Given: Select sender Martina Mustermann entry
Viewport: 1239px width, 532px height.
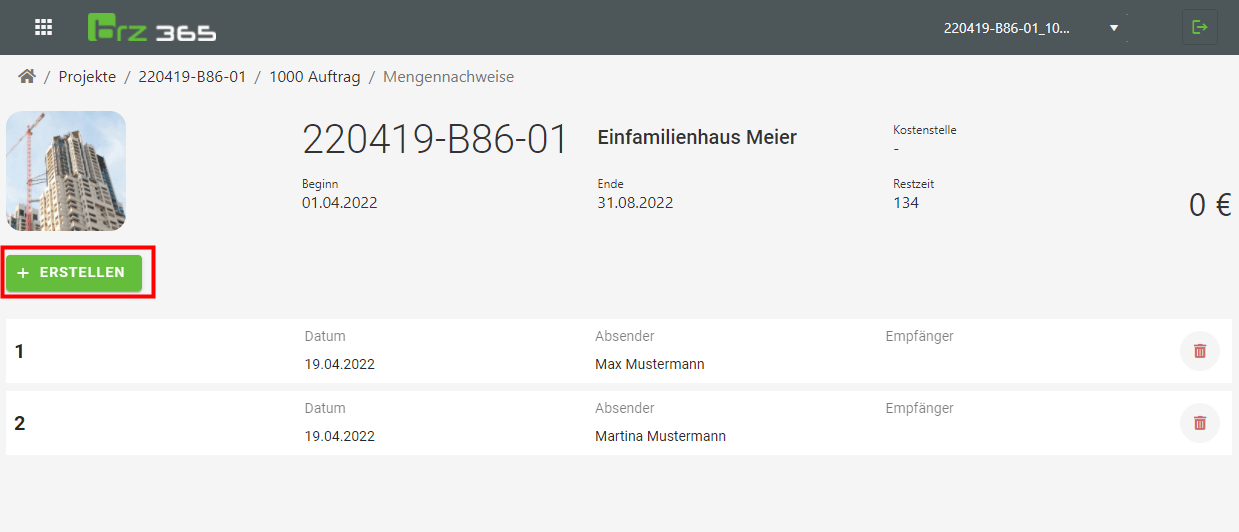Looking at the screenshot, I should pos(660,436).
